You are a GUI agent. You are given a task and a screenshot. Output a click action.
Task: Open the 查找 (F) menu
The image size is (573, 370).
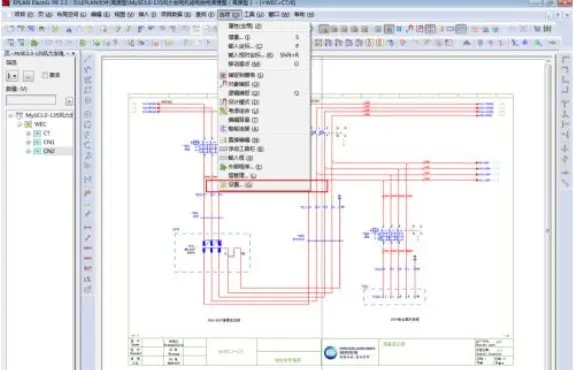coord(205,14)
